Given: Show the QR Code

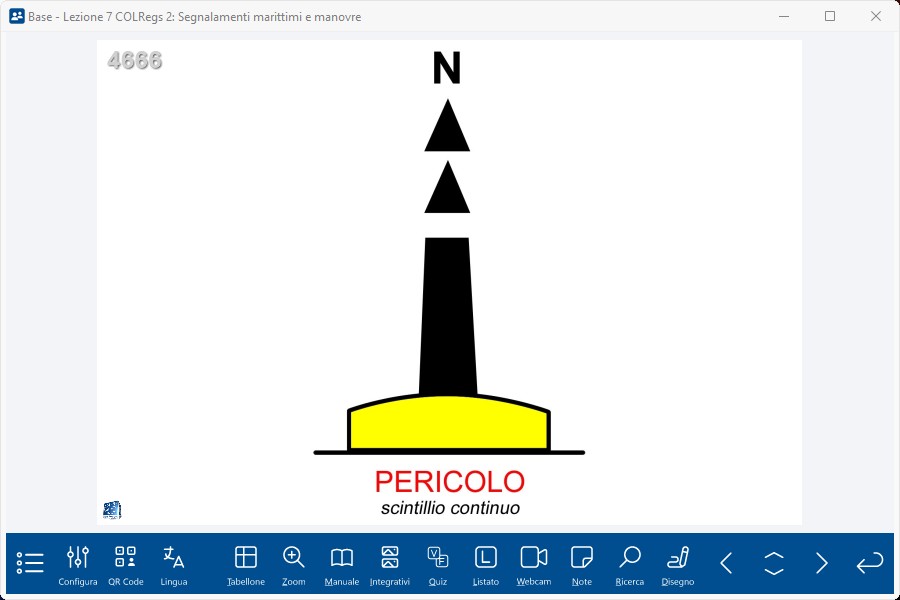Looking at the screenshot, I should 126,564.
